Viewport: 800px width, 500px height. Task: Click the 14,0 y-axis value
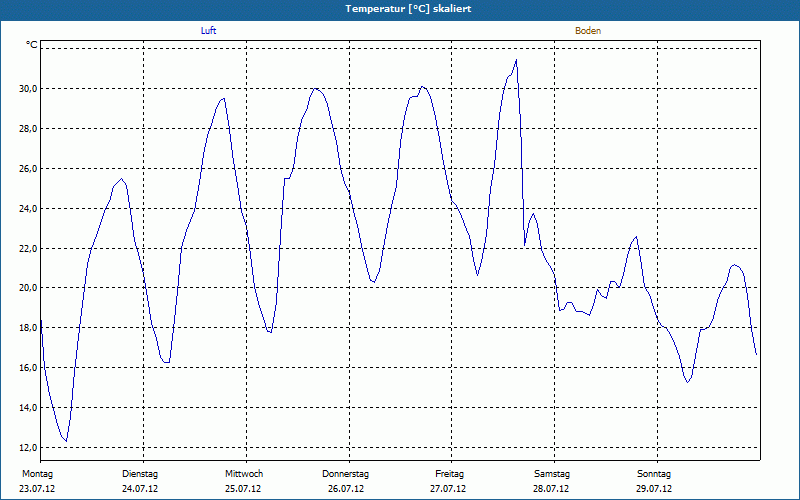click(x=29, y=408)
